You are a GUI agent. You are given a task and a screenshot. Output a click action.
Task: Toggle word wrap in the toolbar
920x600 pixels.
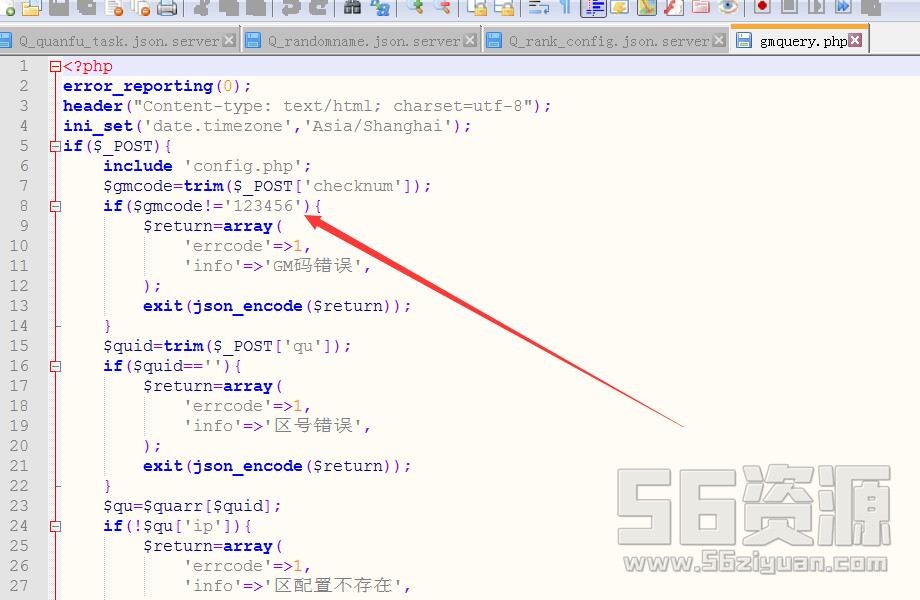pyautogui.click(x=539, y=8)
